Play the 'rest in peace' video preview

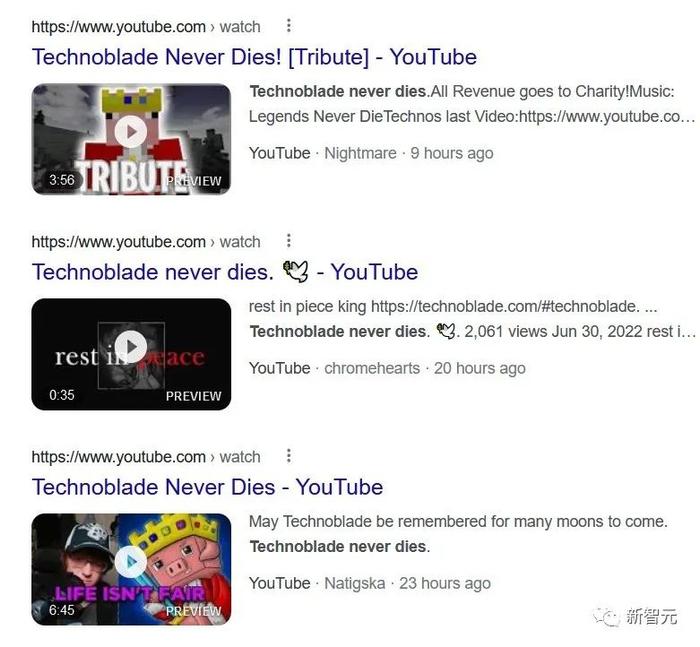point(131,347)
